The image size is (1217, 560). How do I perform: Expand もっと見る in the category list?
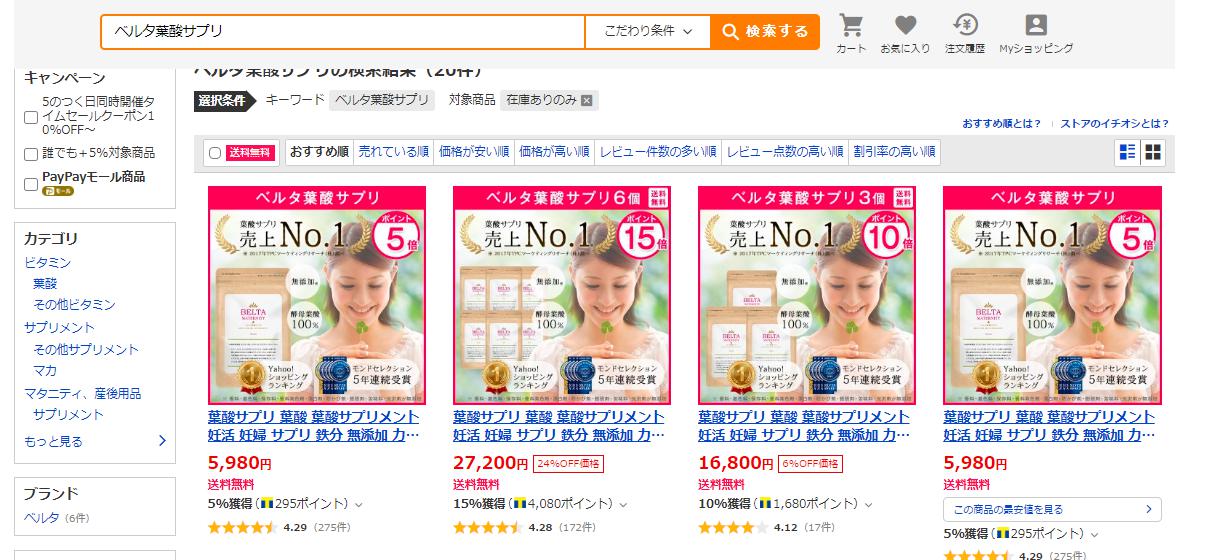click(95, 441)
